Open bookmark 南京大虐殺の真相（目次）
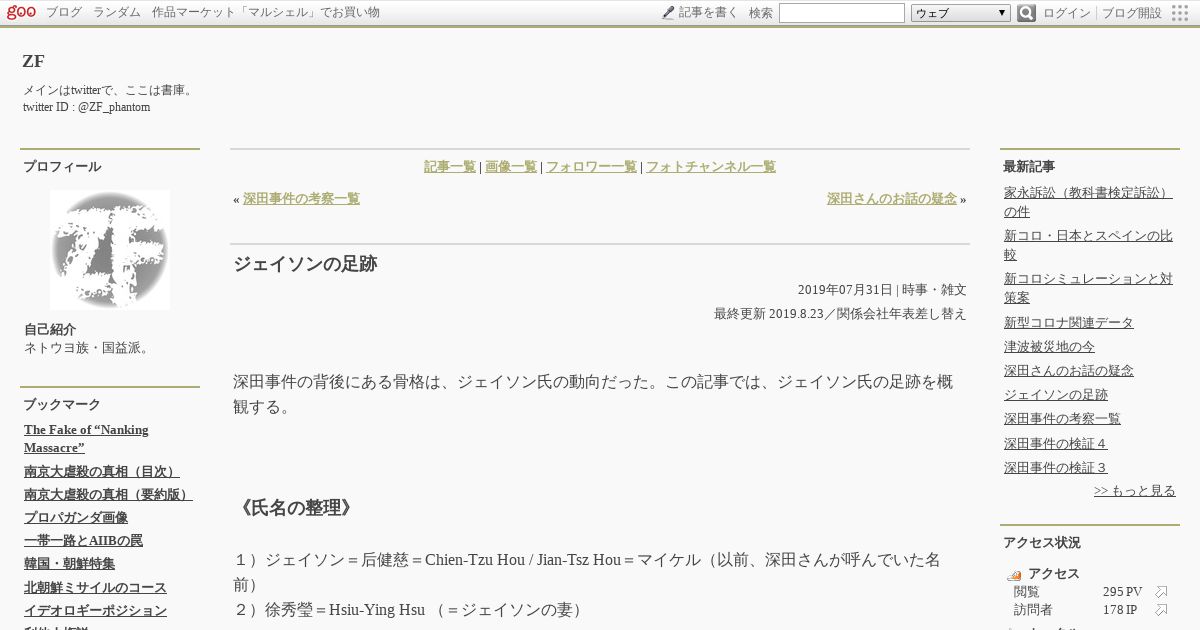 101,471
